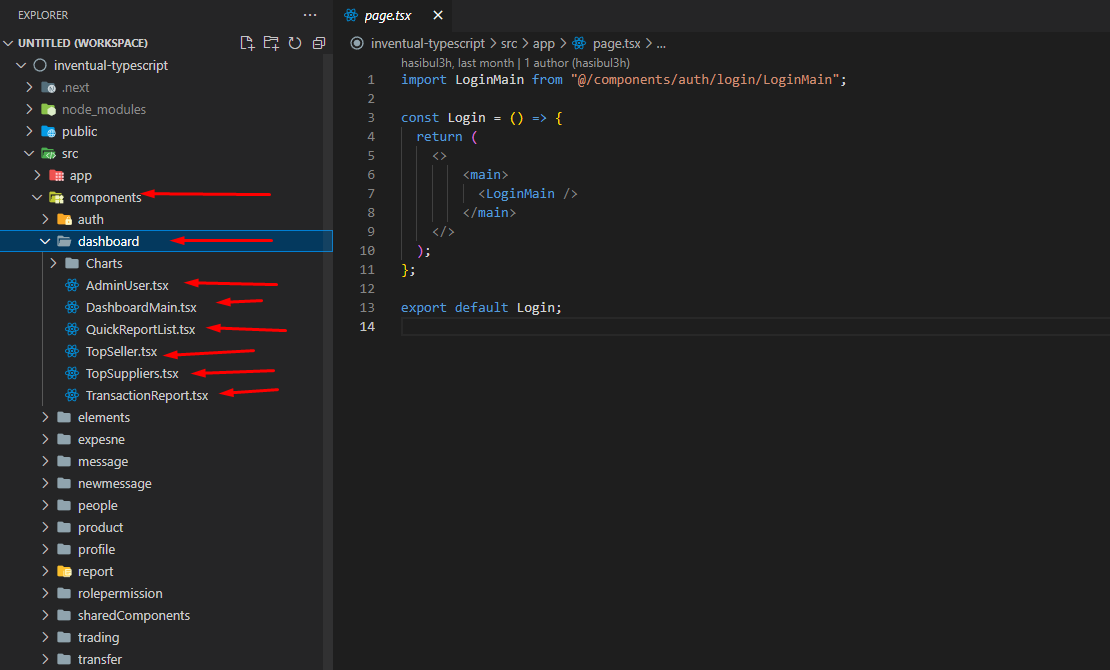1110x670 pixels.
Task: Click breadcrumb inventual-typescript
Action: click(428, 43)
